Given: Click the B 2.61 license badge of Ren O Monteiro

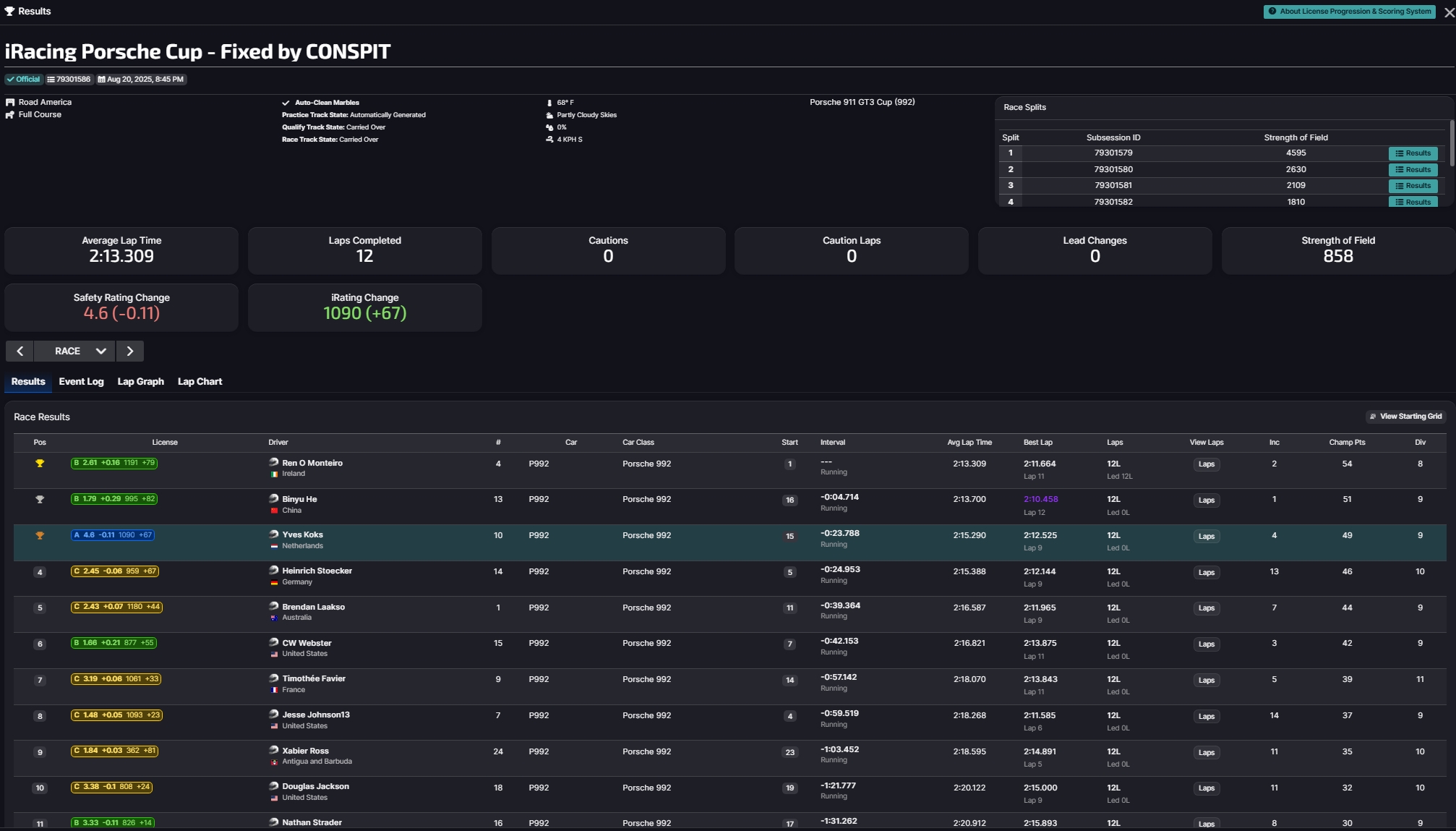Looking at the screenshot, I should 114,463.
